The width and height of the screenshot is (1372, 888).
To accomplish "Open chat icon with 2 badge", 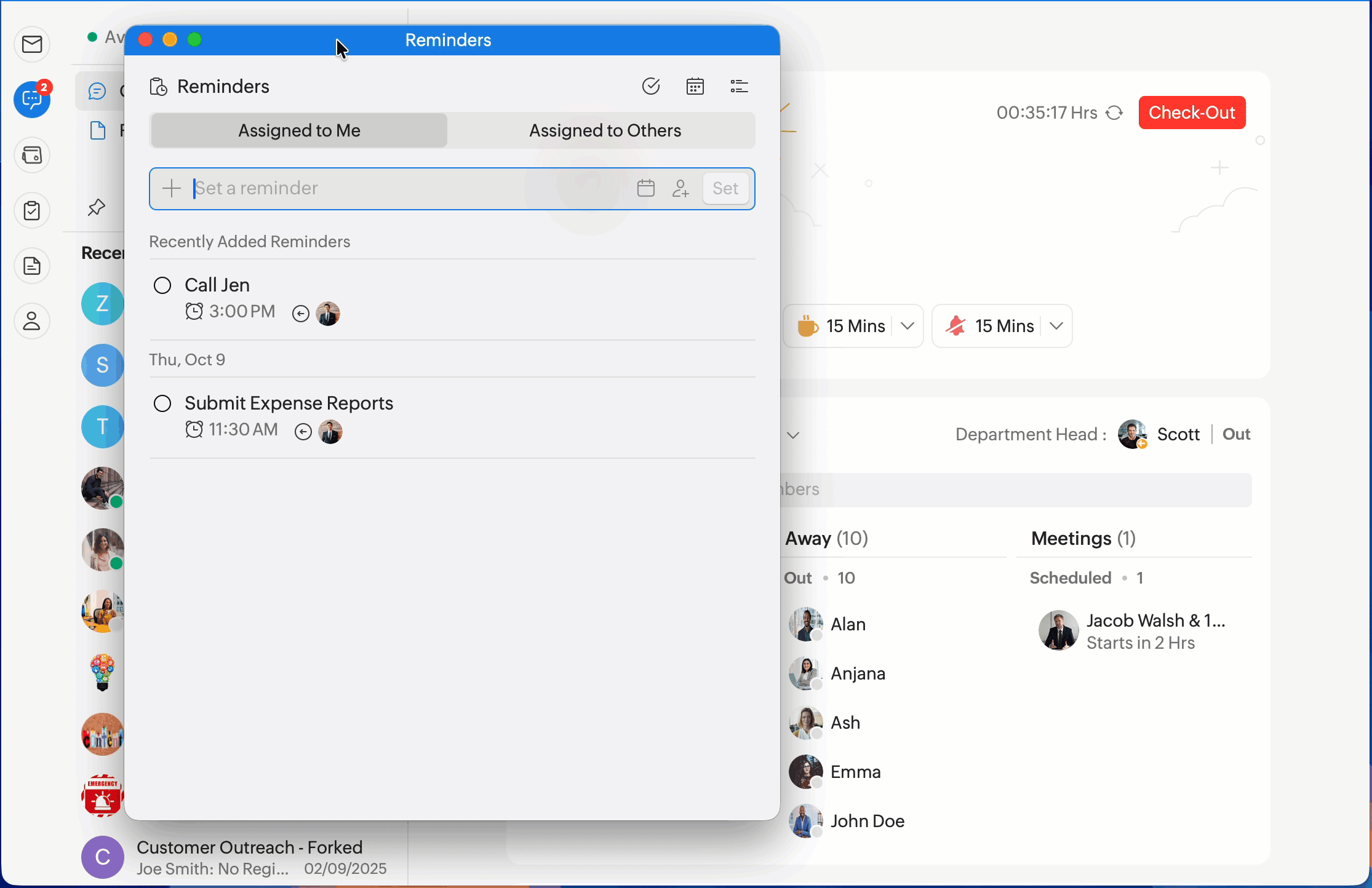I will click(32, 99).
